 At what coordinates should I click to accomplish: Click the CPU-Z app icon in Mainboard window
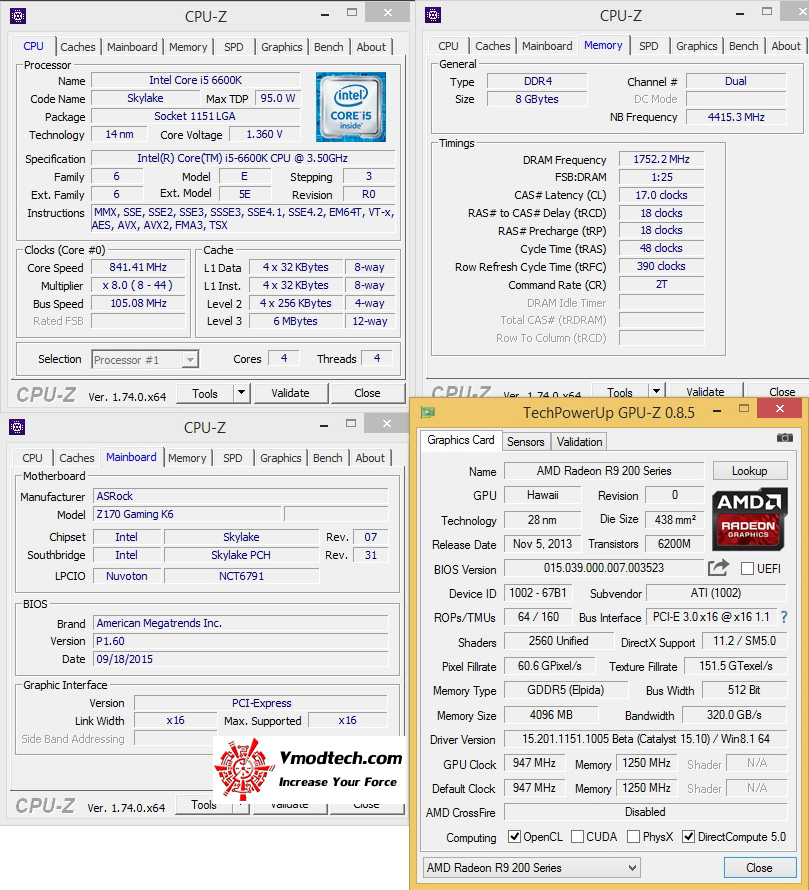[17, 427]
